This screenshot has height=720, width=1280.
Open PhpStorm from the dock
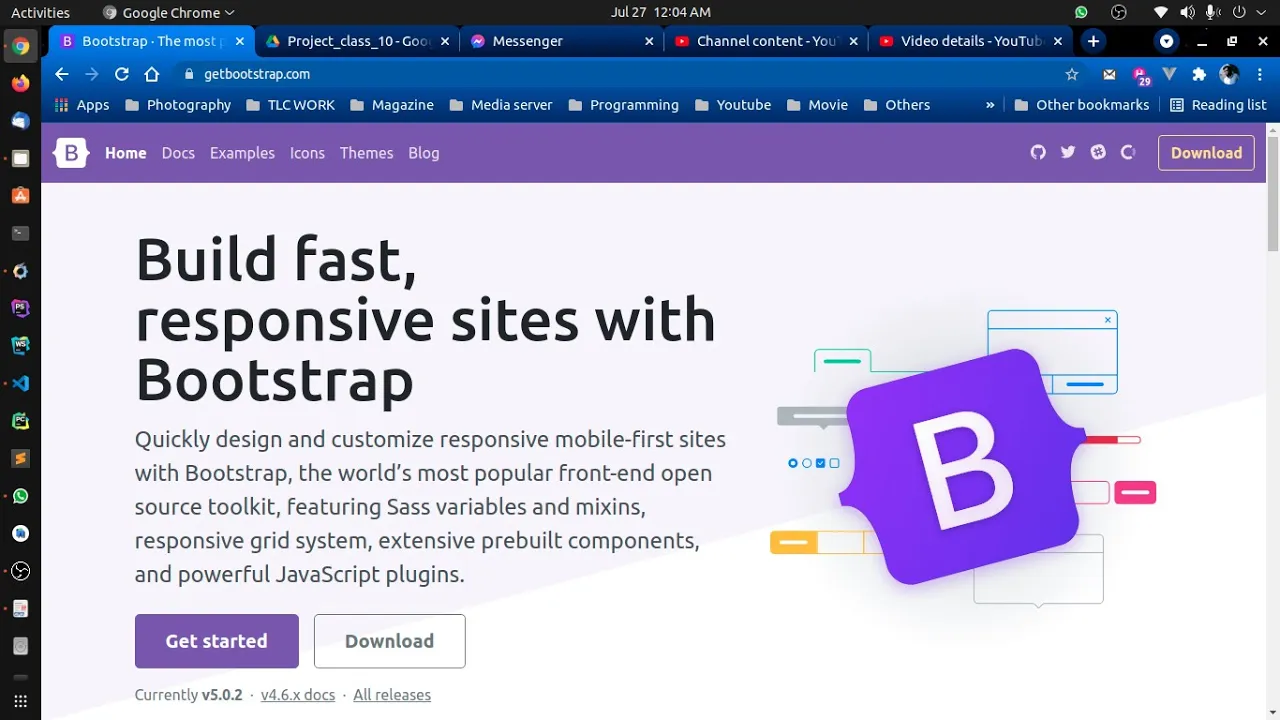[x=20, y=308]
